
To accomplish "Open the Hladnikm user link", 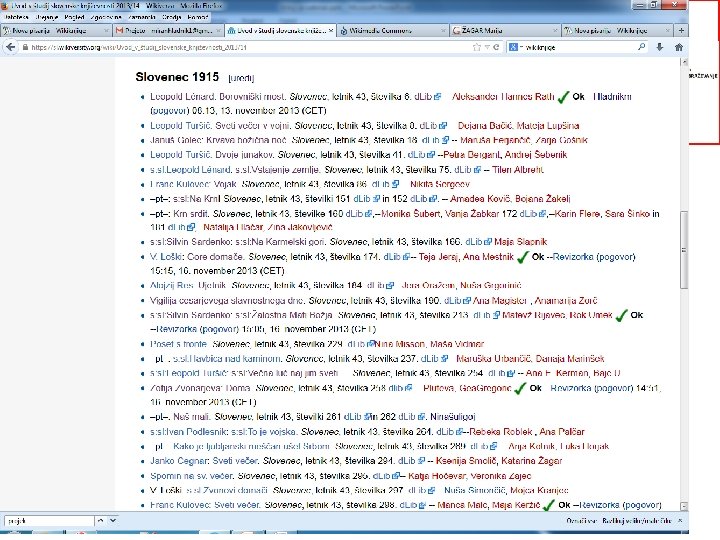I will tap(612, 97).
